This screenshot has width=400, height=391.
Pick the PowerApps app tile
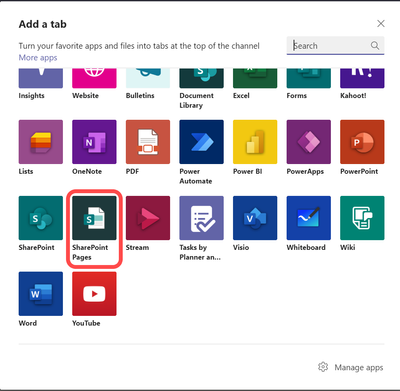(x=309, y=142)
